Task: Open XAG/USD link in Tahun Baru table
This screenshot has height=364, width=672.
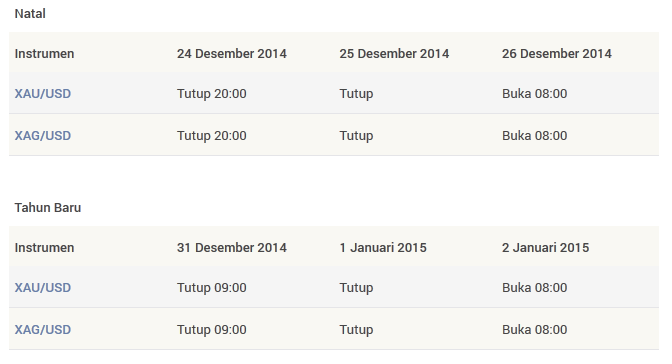Action: pyautogui.click(x=43, y=329)
